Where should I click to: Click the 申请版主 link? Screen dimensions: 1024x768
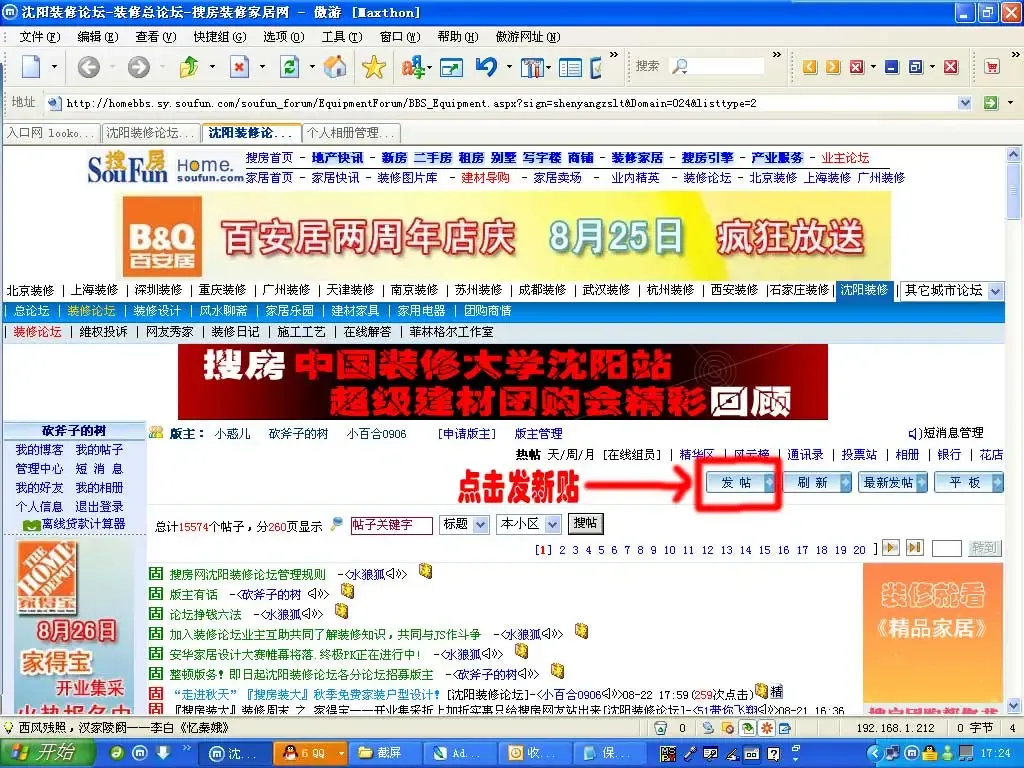point(467,434)
